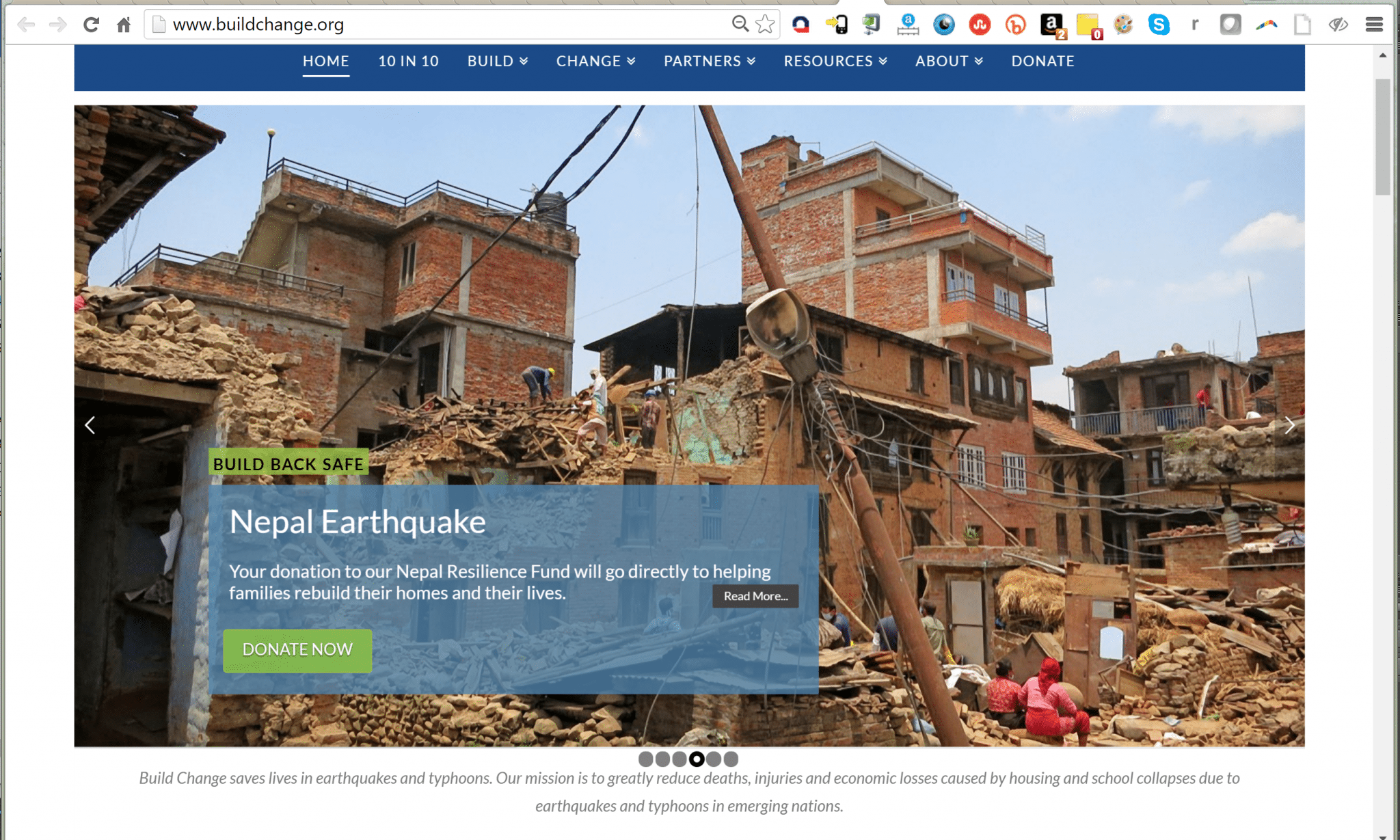The height and width of the screenshot is (840, 1400).
Task: Select the second carousel slide dot
Action: [x=662, y=759]
